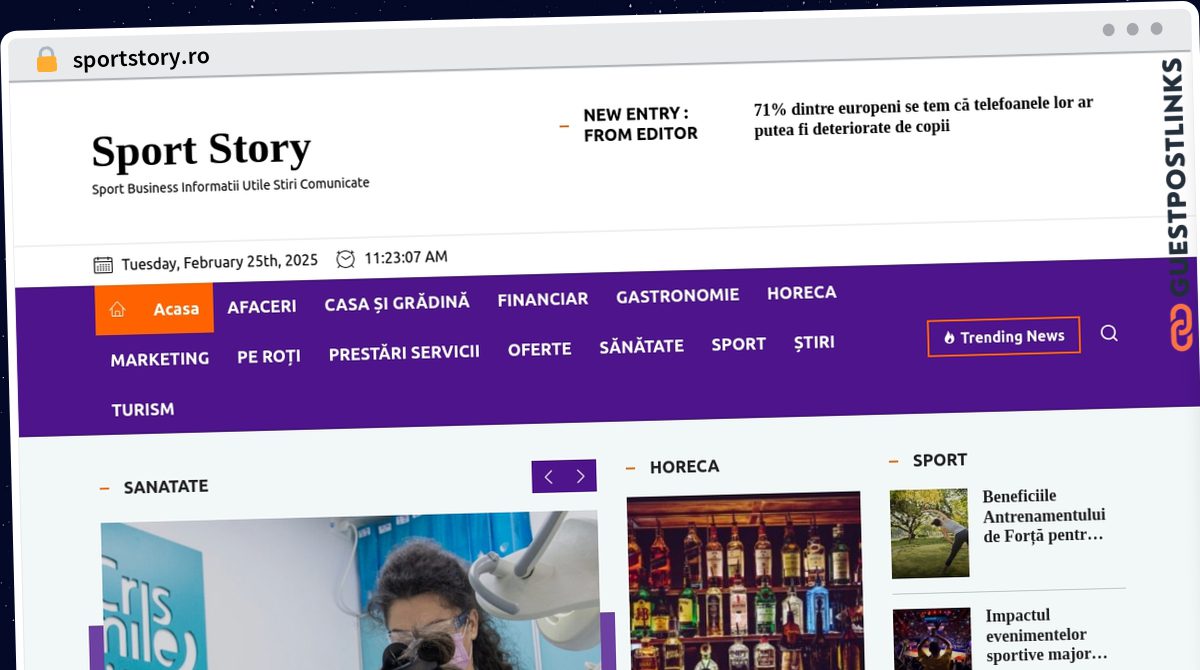The width and height of the screenshot is (1200, 670).
Task: Go to previous Sanatate slide arrow
Action: 548,477
